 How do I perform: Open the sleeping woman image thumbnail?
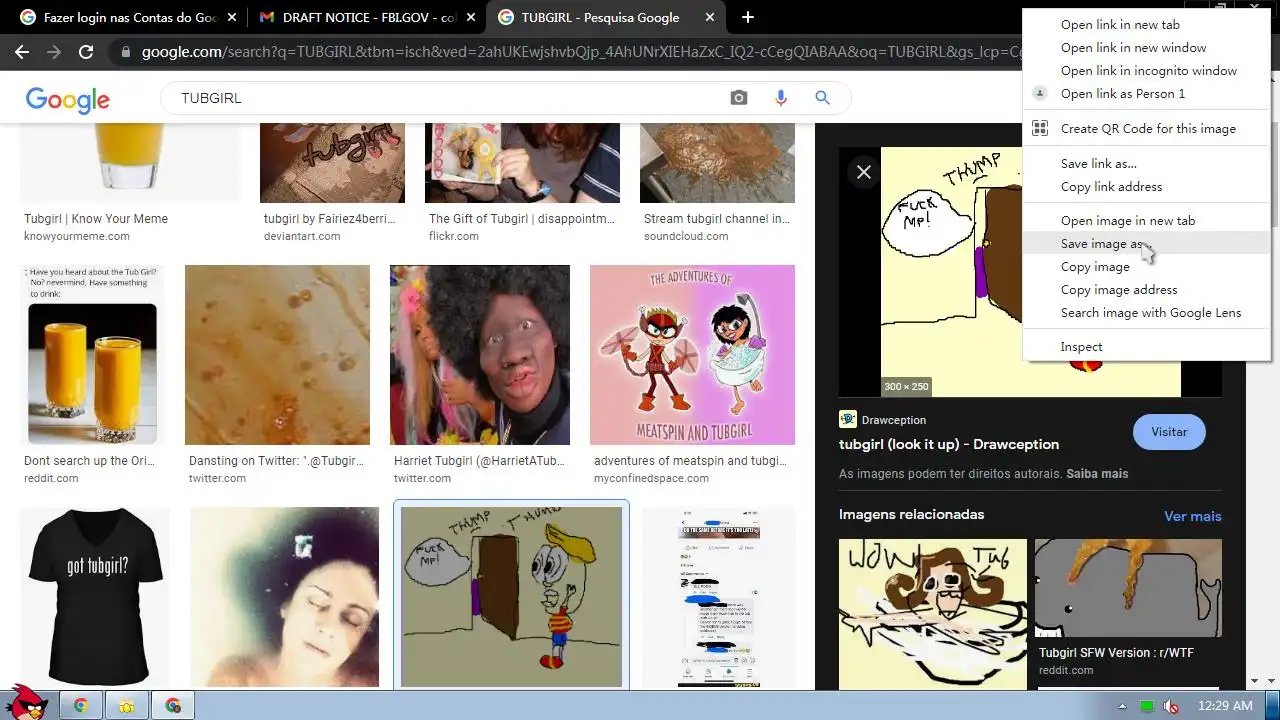point(284,597)
